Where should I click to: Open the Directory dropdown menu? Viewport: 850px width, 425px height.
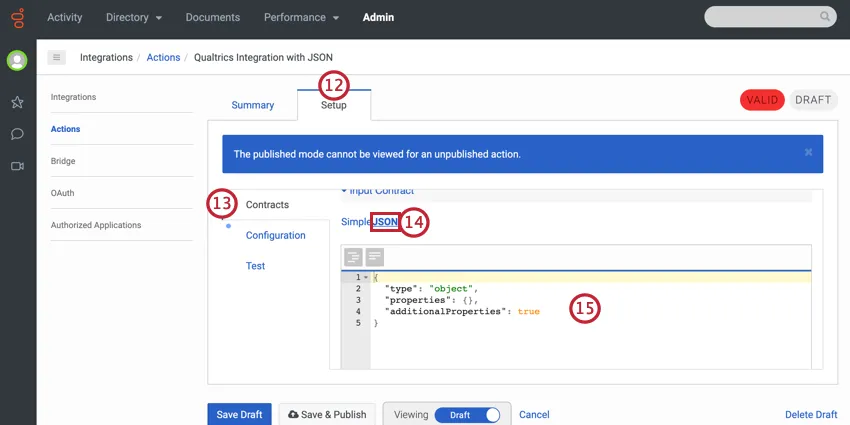(x=133, y=18)
